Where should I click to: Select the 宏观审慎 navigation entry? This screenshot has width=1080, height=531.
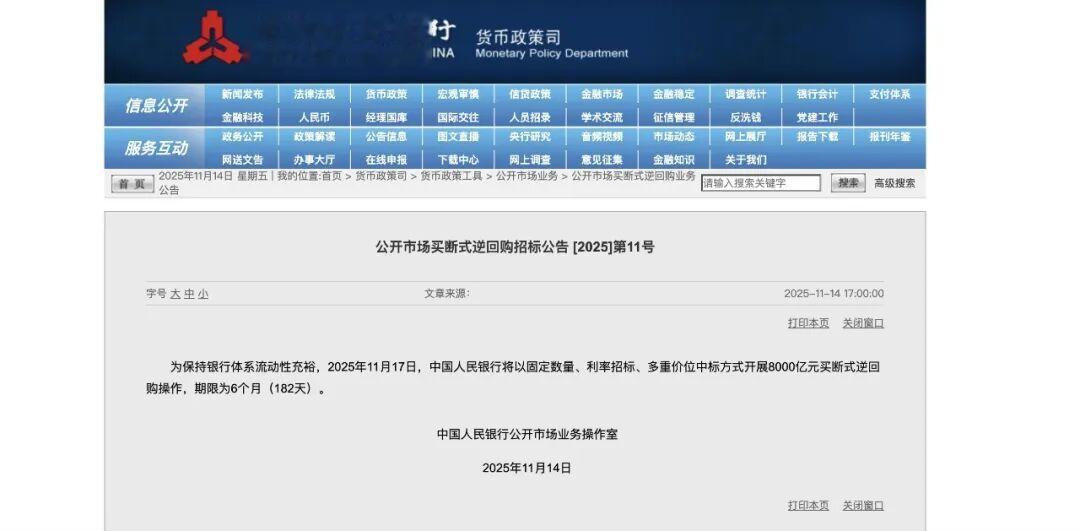458,94
